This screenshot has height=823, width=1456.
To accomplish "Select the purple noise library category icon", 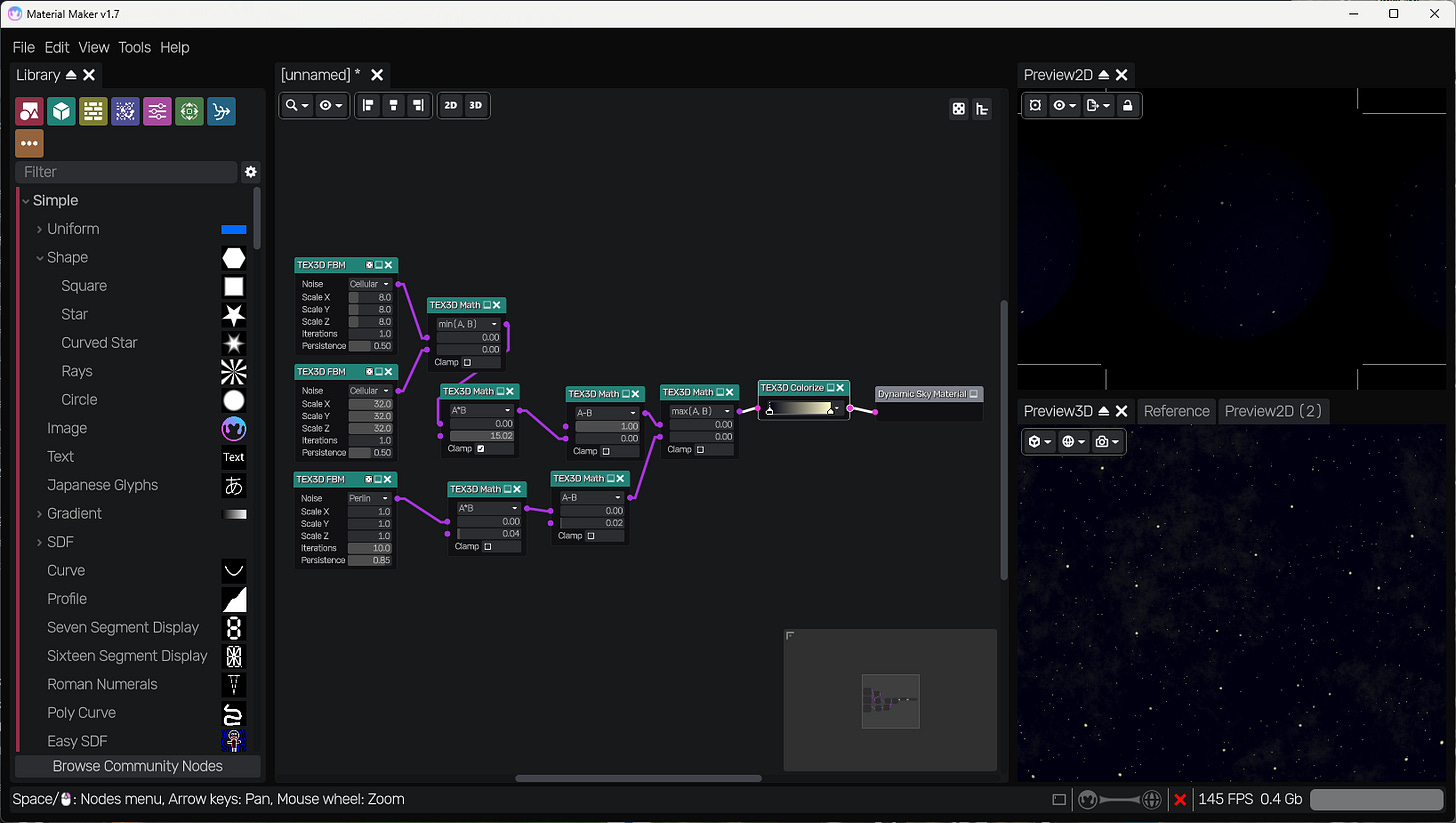I will (126, 111).
